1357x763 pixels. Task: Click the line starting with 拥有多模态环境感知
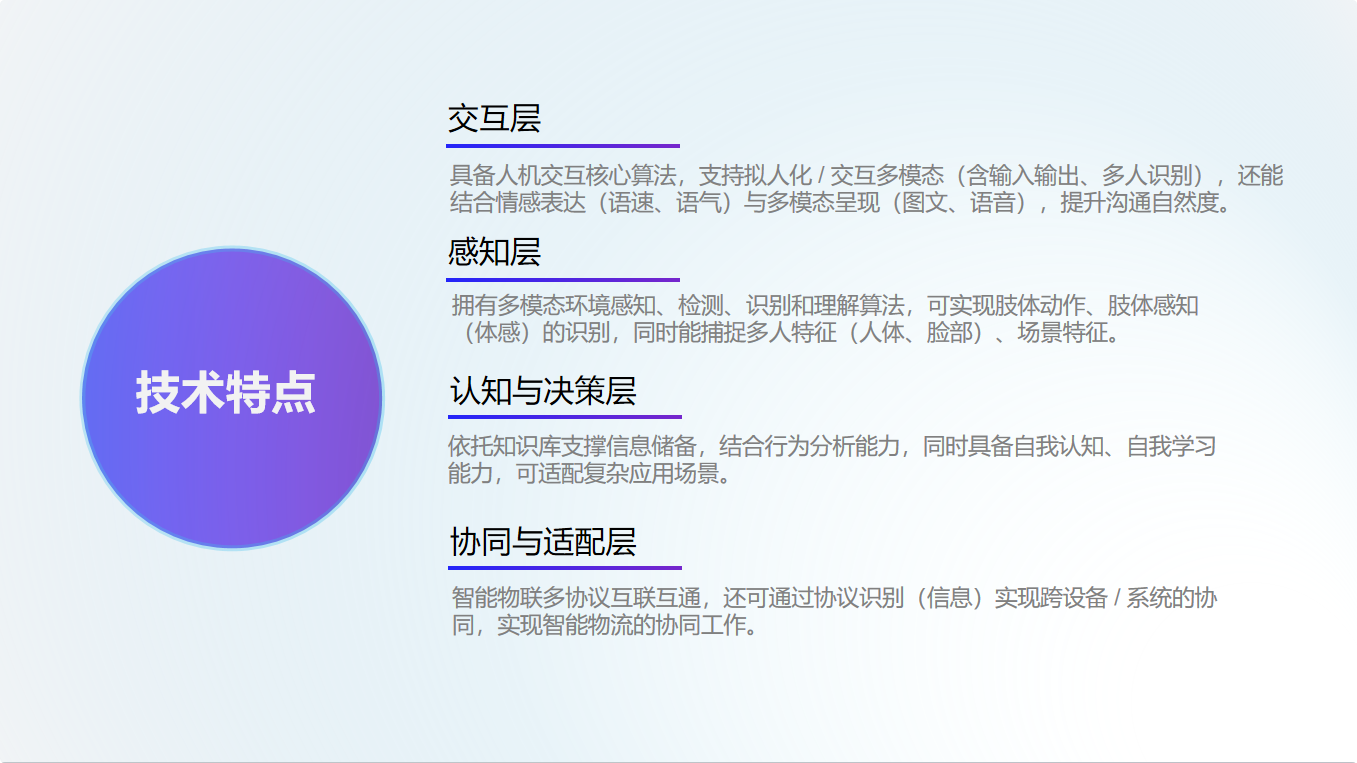click(824, 306)
